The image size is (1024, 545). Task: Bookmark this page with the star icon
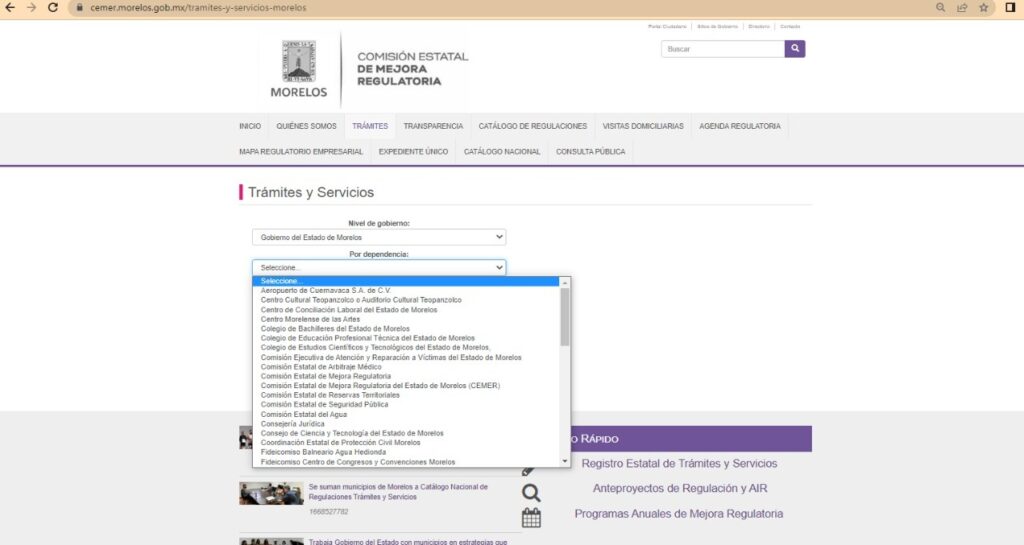click(984, 8)
